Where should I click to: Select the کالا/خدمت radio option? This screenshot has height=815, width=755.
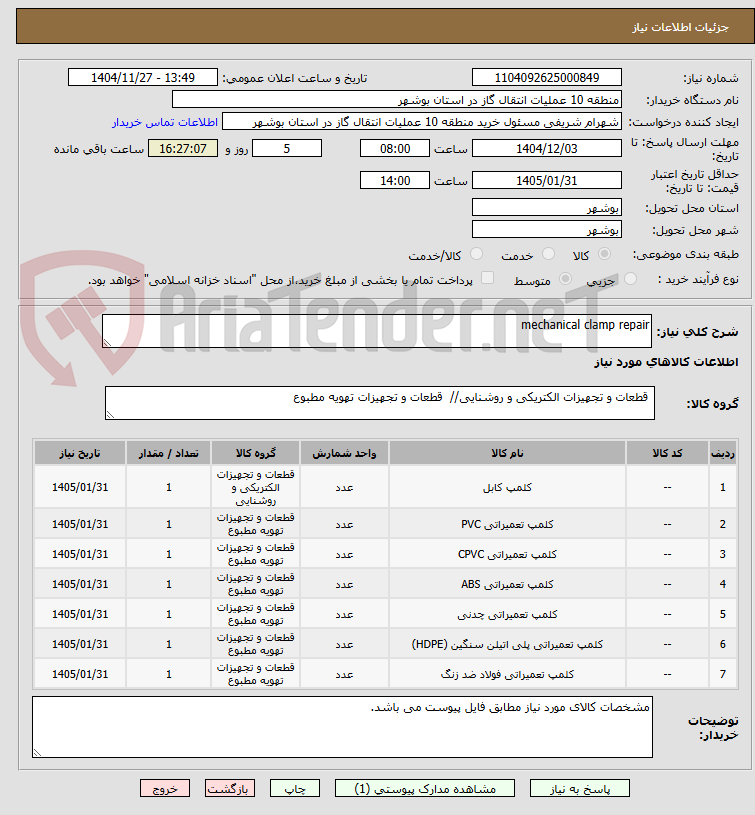(x=476, y=254)
